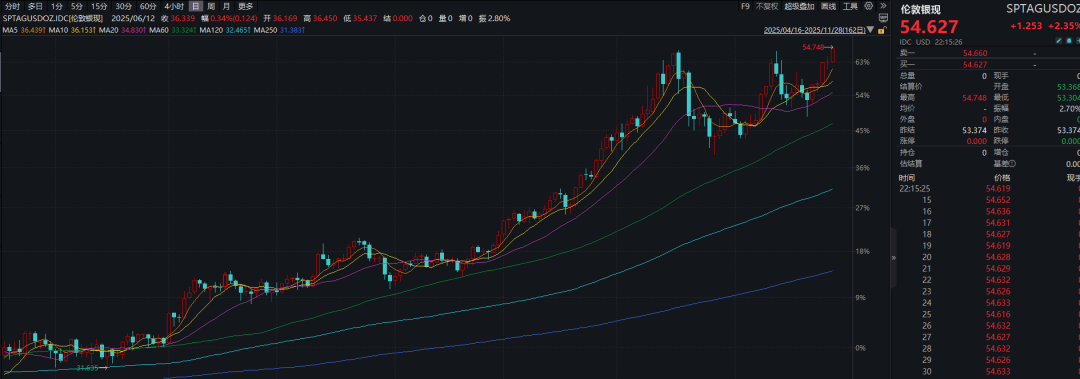Click the latest red candlestick at chart right
This screenshot has height=379, width=1080.
tap(833, 54)
